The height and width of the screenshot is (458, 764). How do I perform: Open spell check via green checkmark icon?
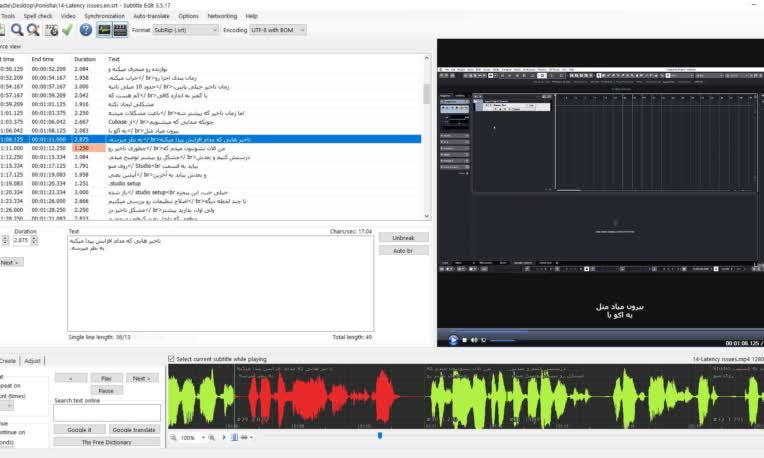point(67,30)
